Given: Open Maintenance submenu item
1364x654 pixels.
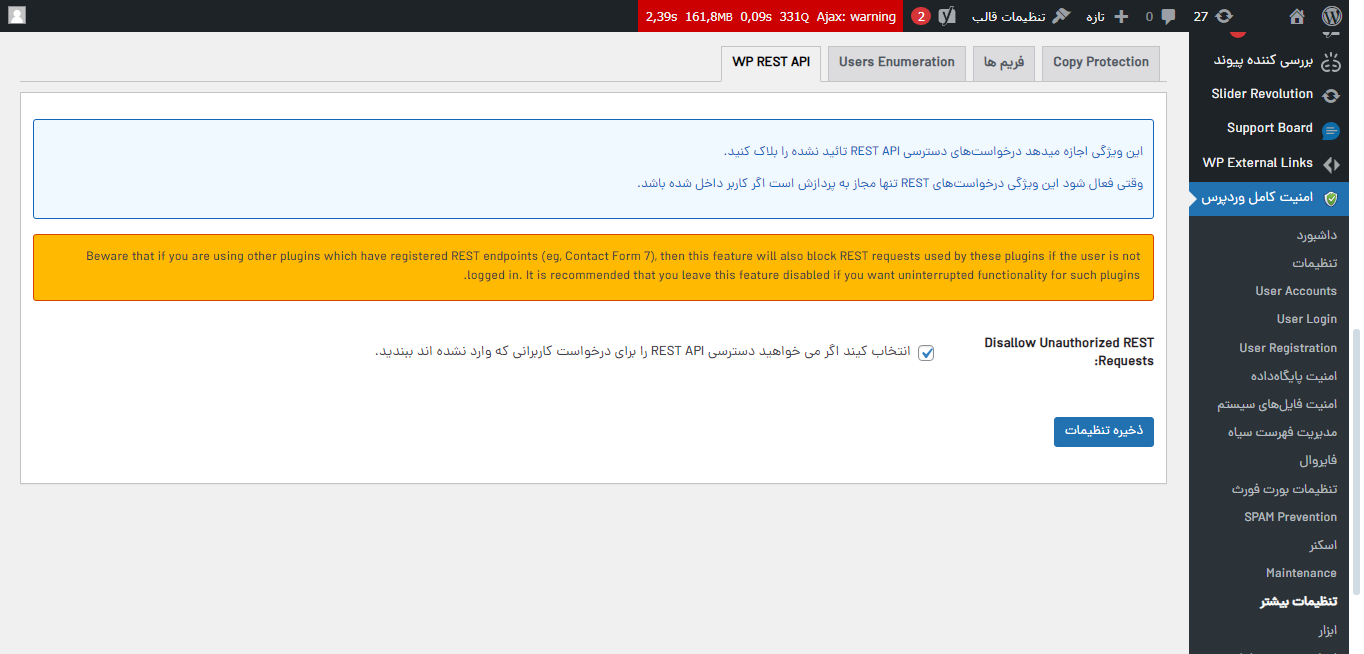Looking at the screenshot, I should (1301, 573).
